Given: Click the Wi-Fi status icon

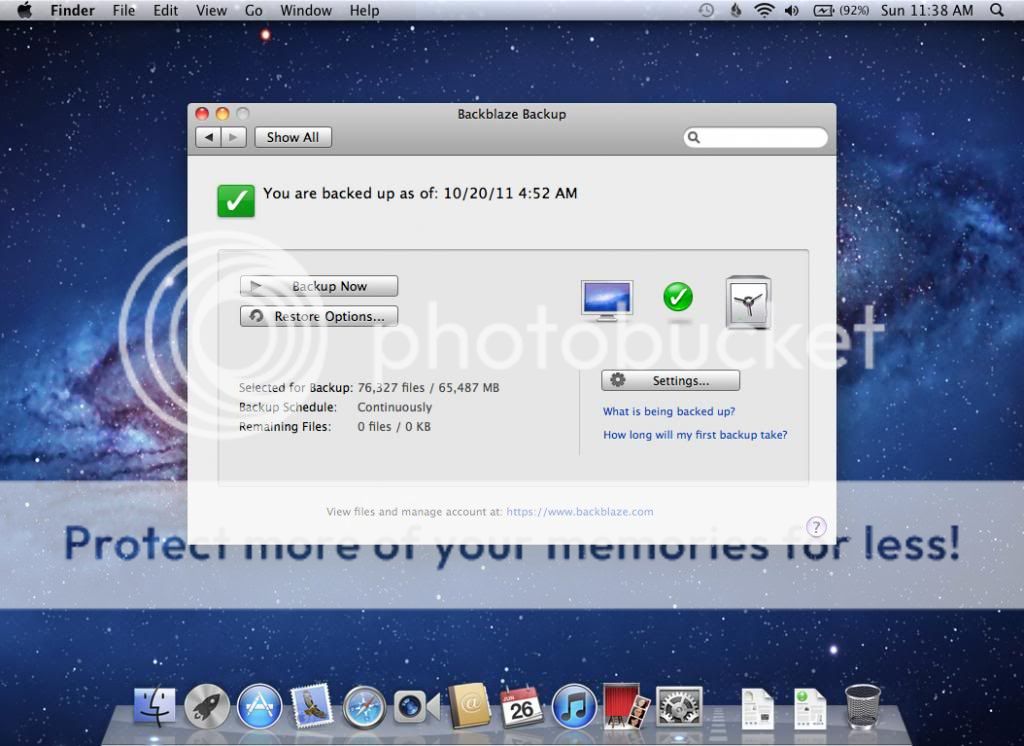Looking at the screenshot, I should click(764, 10).
